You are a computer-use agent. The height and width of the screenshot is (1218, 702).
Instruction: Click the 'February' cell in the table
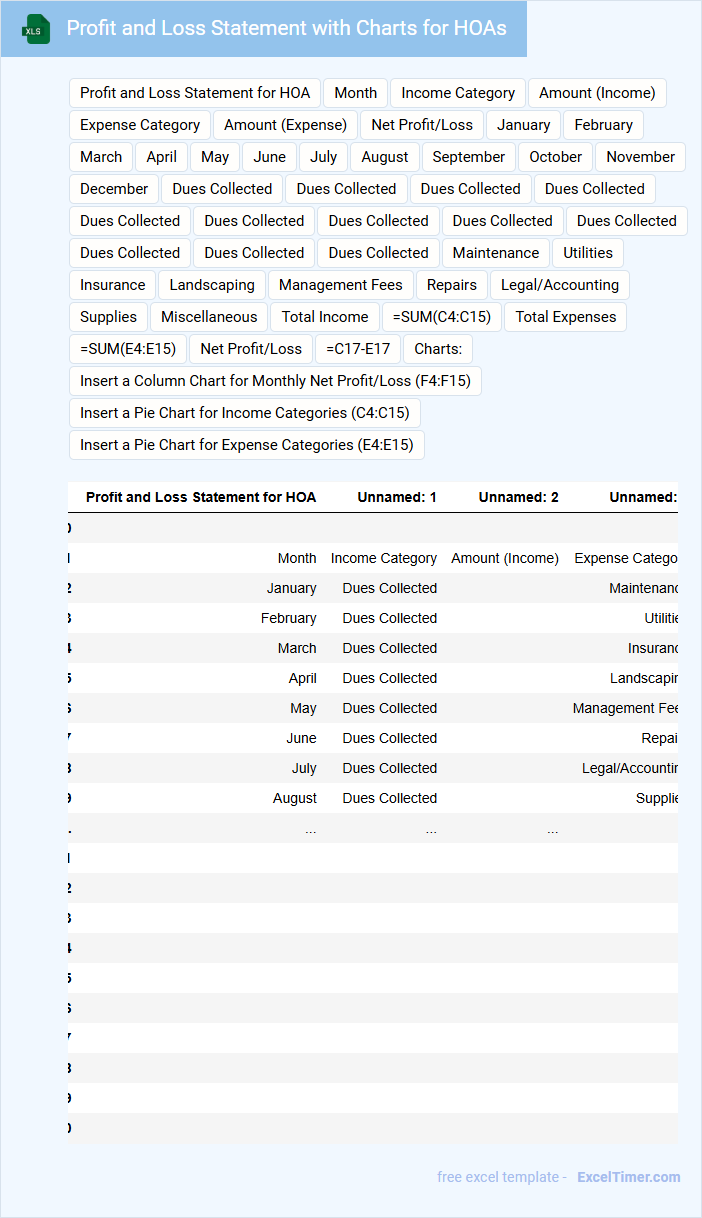coord(289,618)
